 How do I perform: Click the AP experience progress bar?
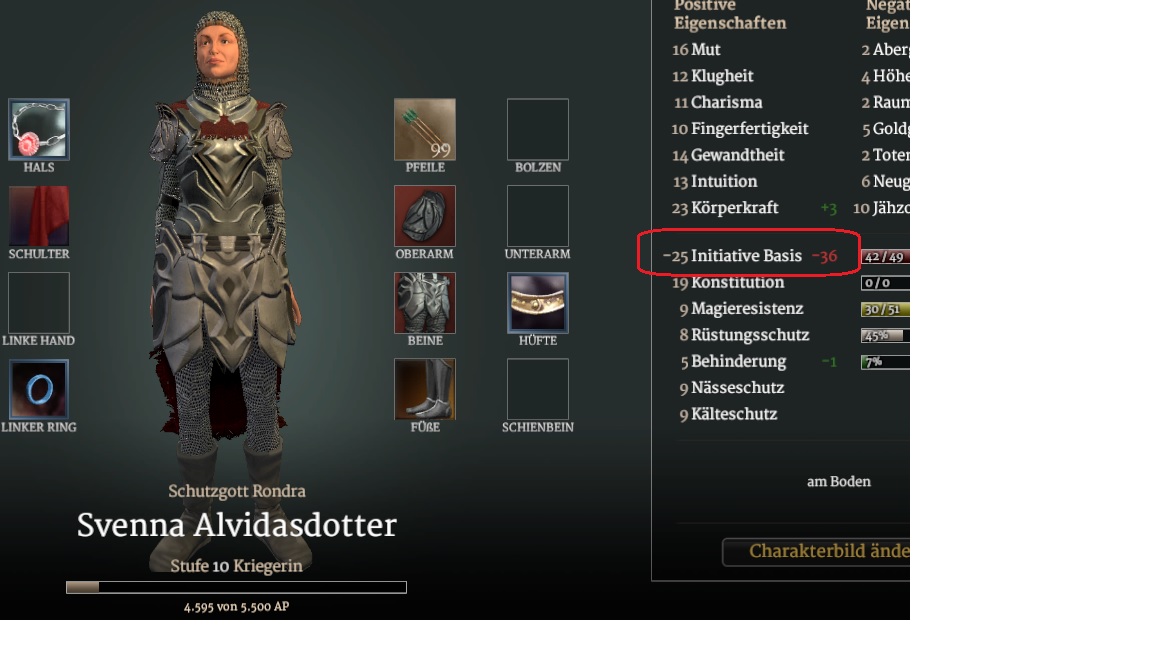(x=236, y=587)
